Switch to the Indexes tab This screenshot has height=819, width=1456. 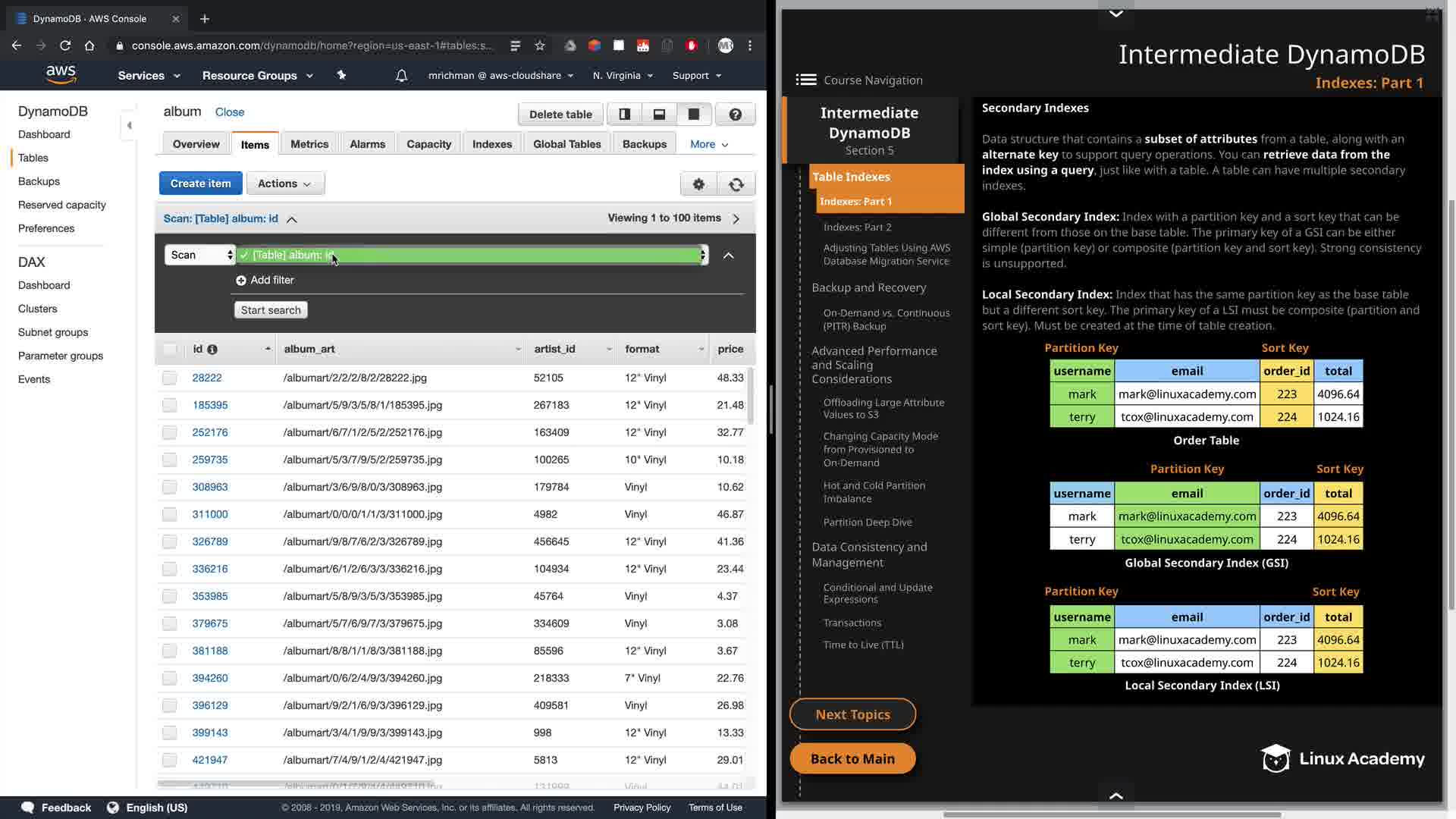click(x=491, y=144)
